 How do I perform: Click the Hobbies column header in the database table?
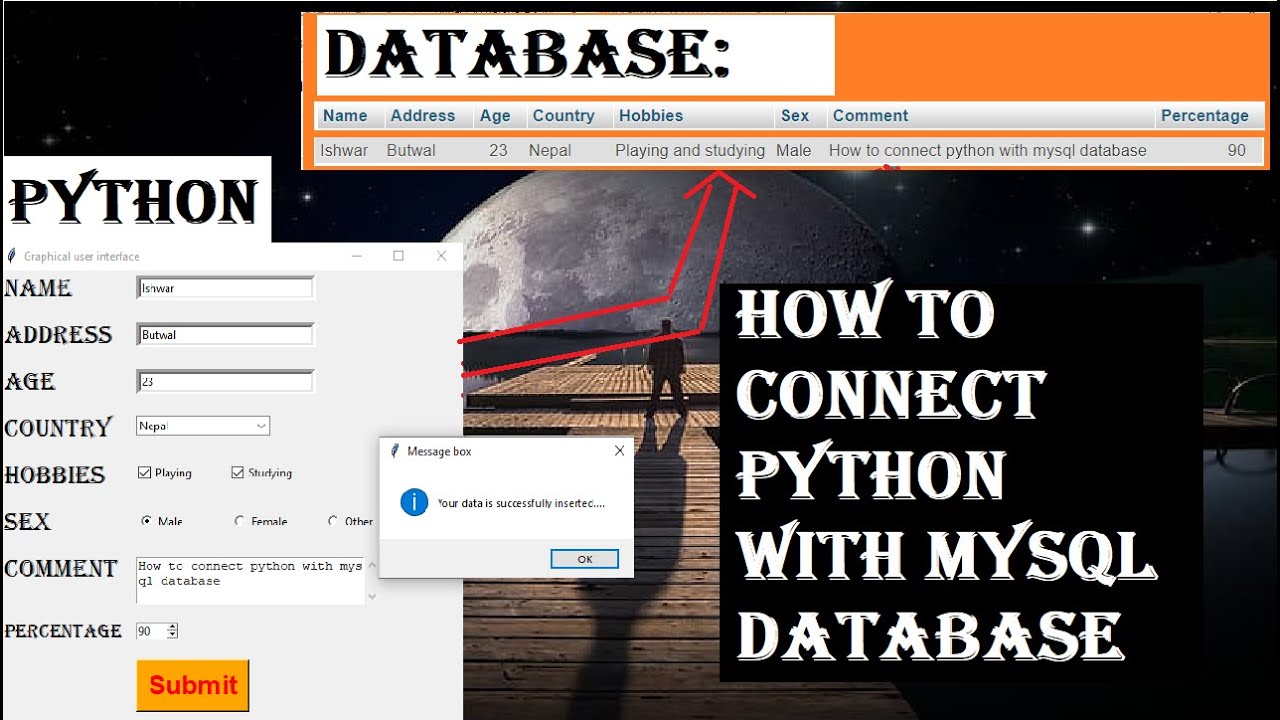click(x=651, y=116)
